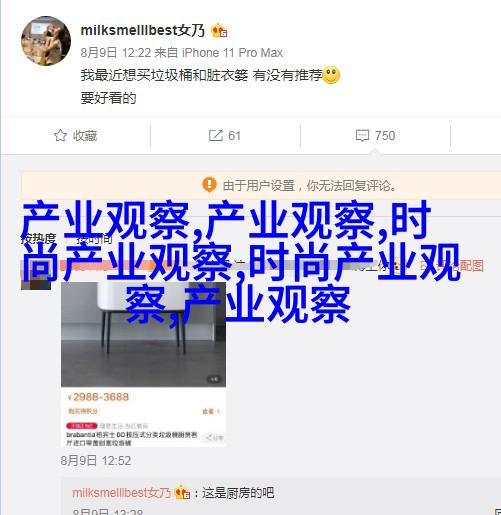
Task: Click the smiley emoji in the post text
Action: [x=331, y=75]
